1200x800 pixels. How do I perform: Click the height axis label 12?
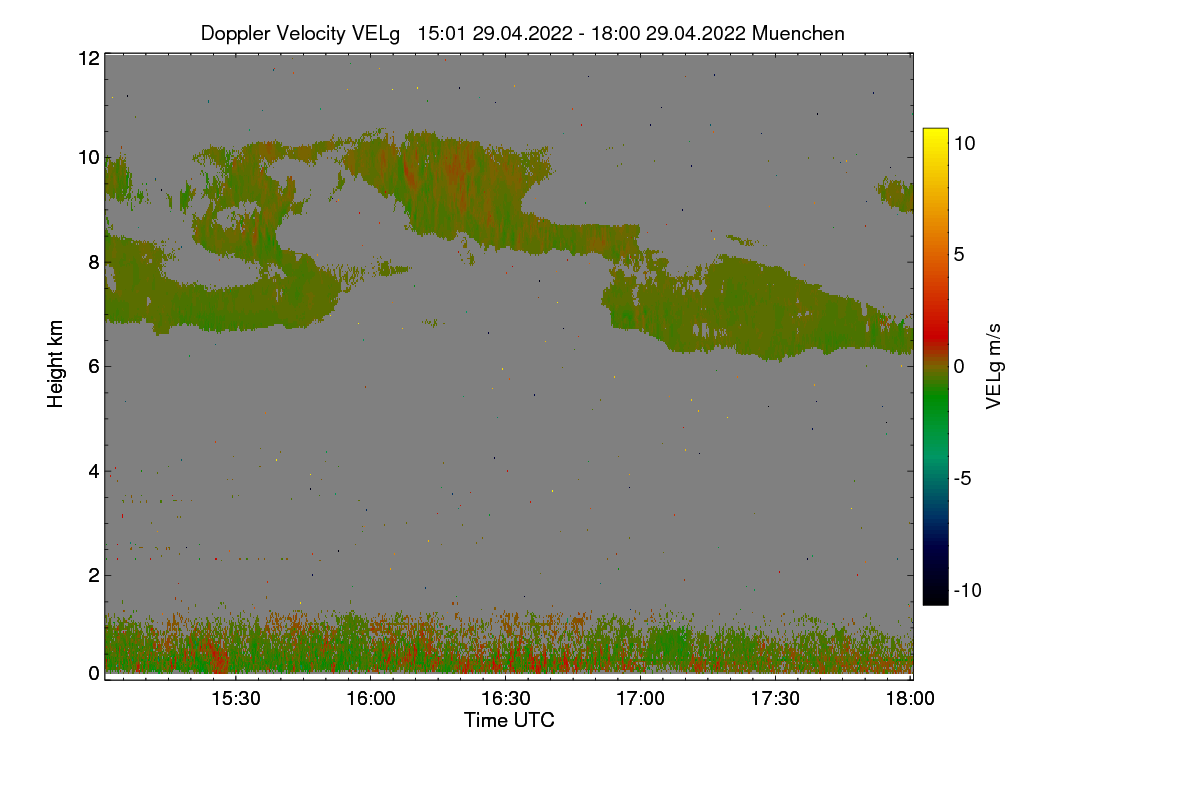(88, 58)
